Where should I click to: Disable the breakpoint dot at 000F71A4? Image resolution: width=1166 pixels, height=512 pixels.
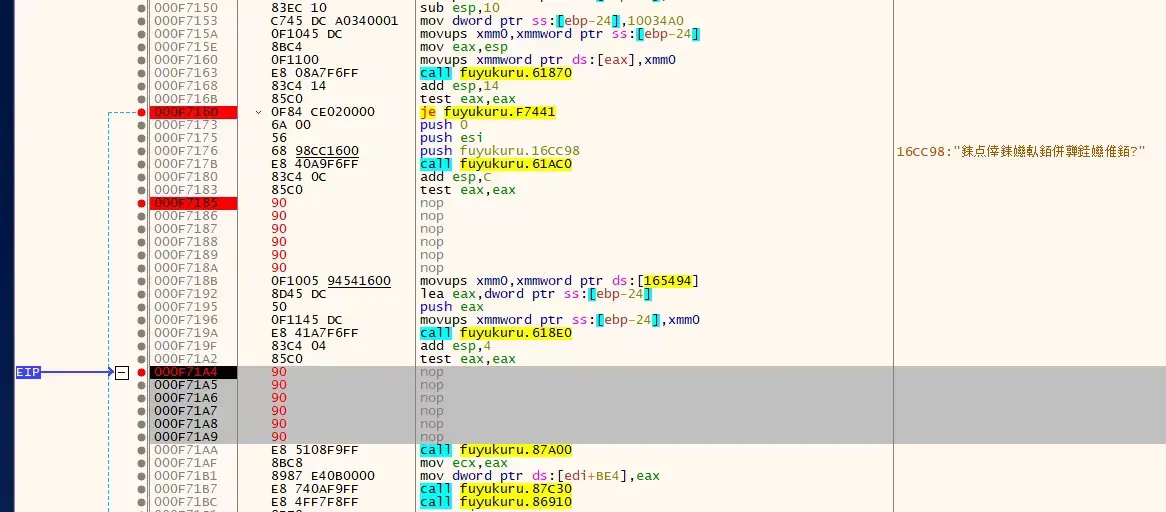(141, 372)
